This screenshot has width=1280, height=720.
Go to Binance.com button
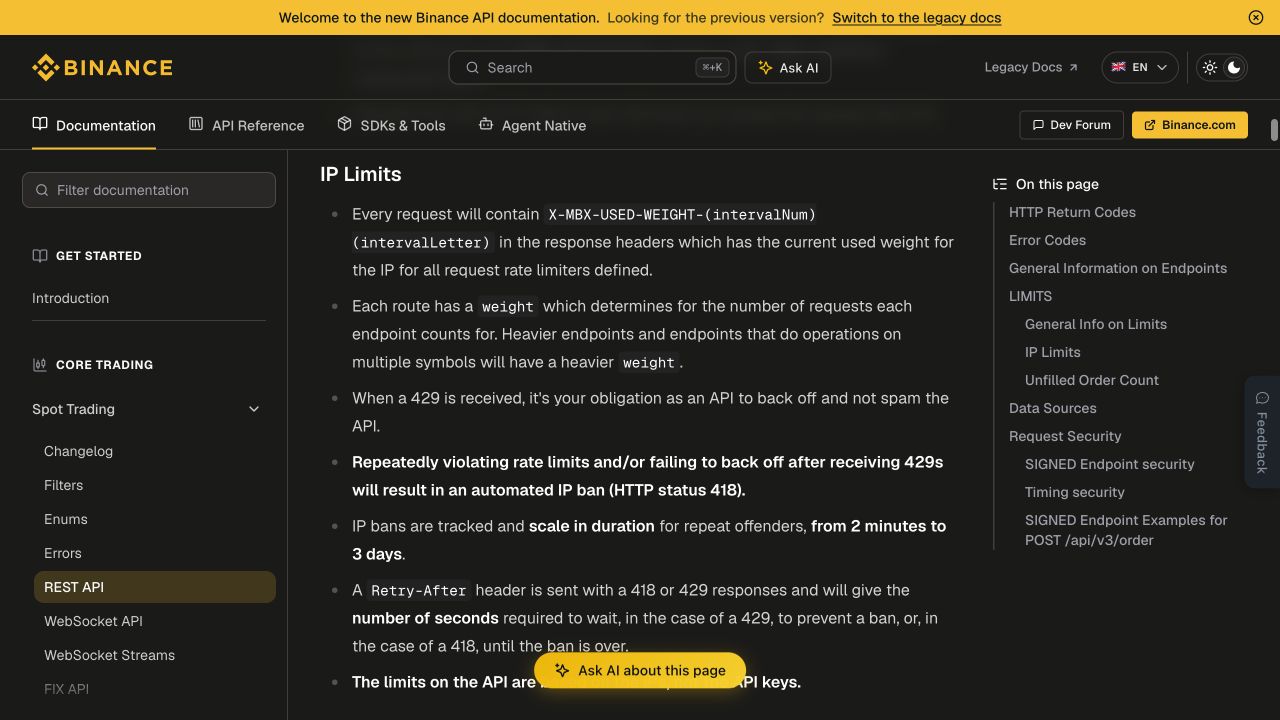1189,125
